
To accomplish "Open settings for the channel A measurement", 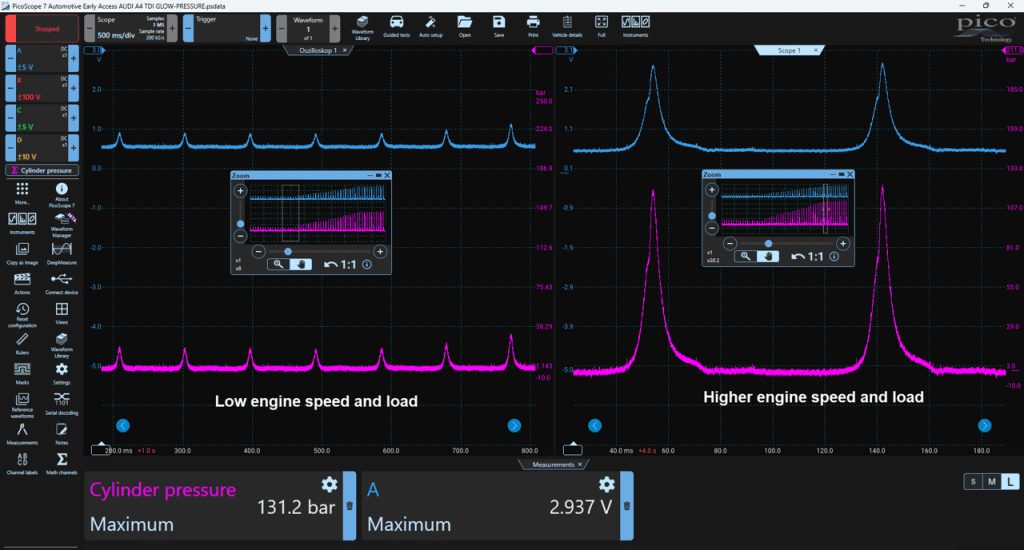I will point(607,484).
